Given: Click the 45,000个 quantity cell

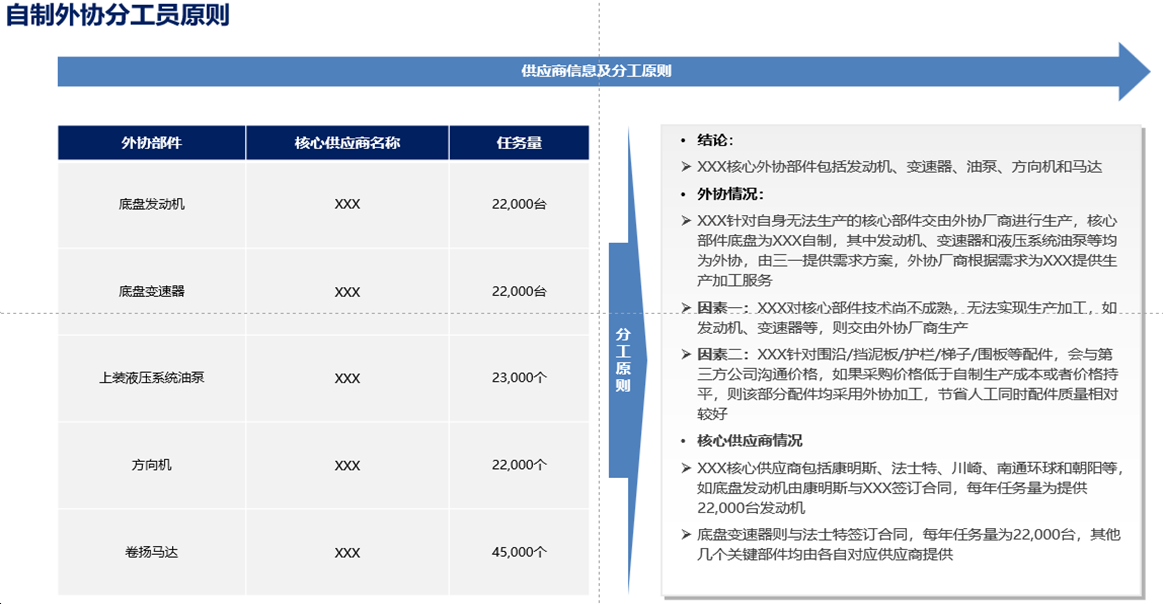Looking at the screenshot, I should [519, 552].
